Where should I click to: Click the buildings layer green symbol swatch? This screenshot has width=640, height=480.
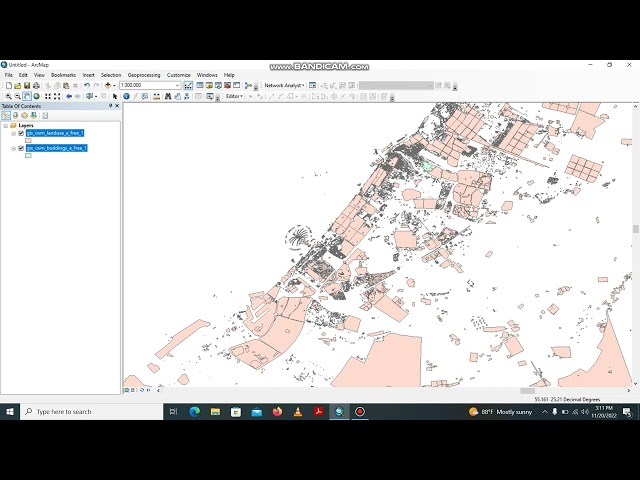(28, 156)
